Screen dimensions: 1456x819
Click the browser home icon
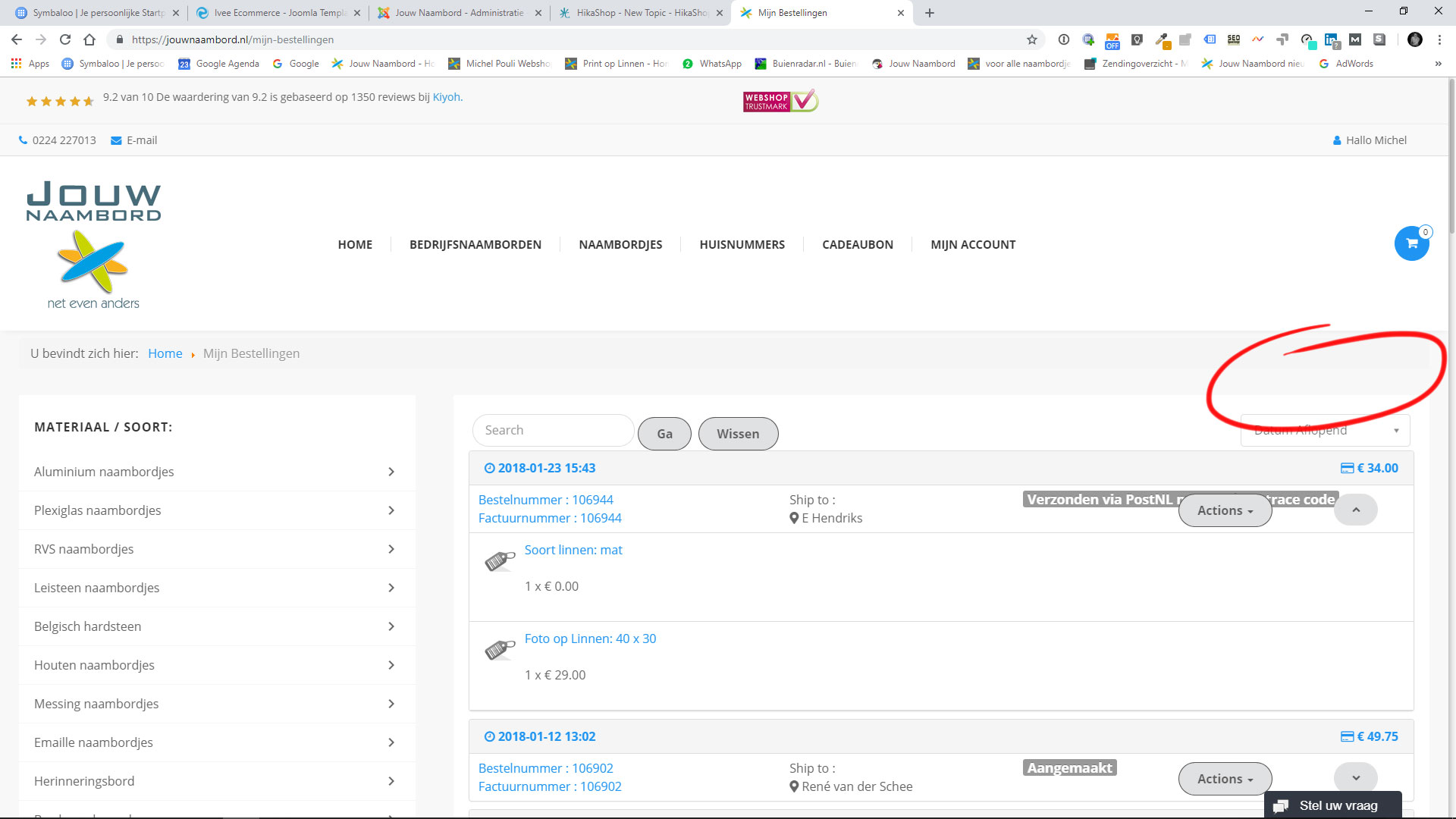pyautogui.click(x=89, y=39)
